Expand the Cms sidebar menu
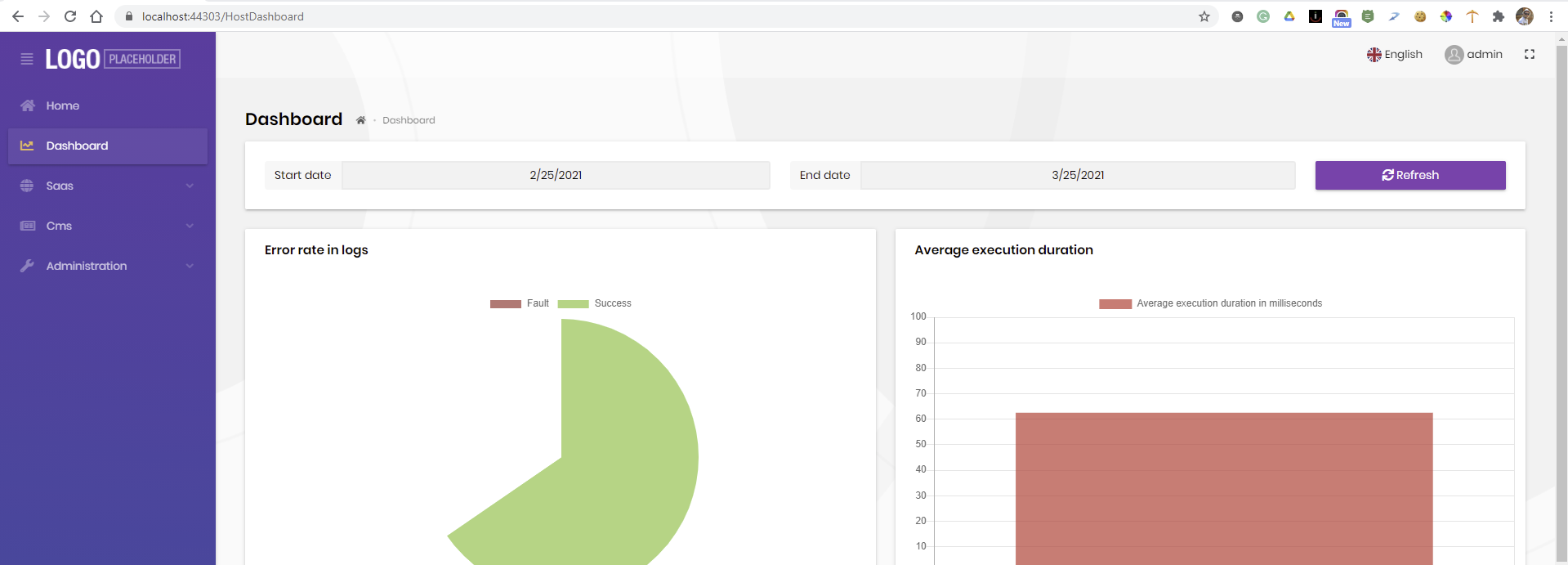Image resolution: width=1568 pixels, height=565 pixels. click(x=107, y=226)
